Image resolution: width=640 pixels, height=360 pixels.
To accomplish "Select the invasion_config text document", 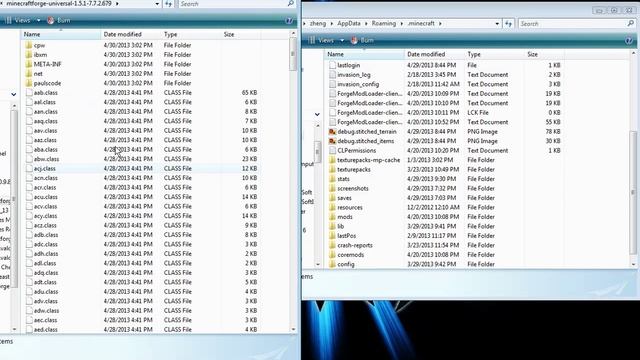I will coord(358,84).
